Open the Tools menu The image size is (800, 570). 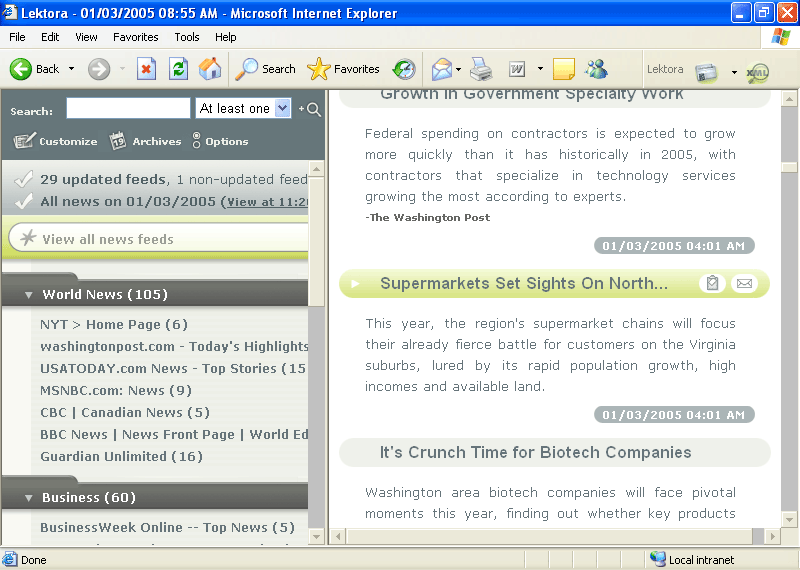coord(187,37)
